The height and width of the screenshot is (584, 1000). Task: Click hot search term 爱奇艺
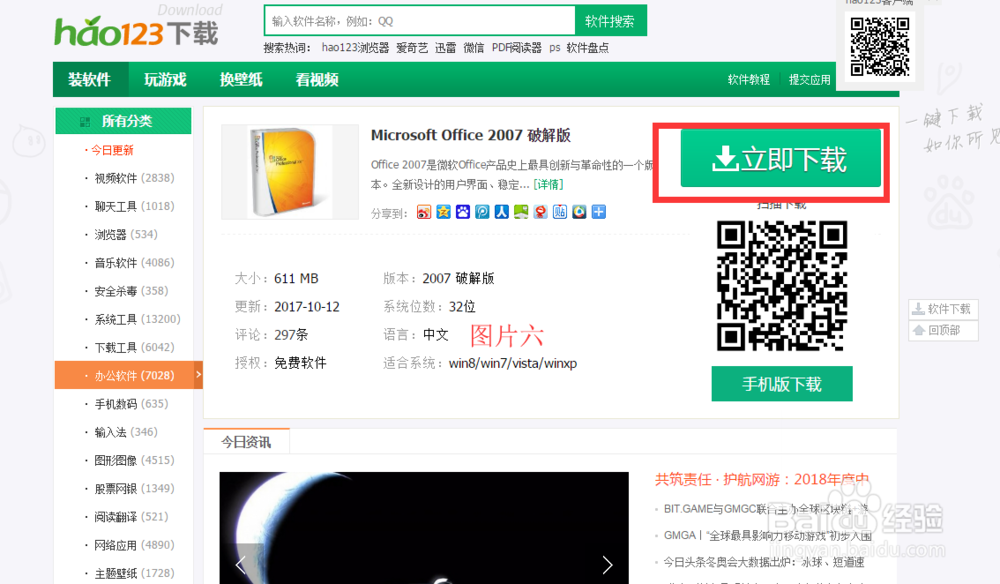tap(412, 48)
